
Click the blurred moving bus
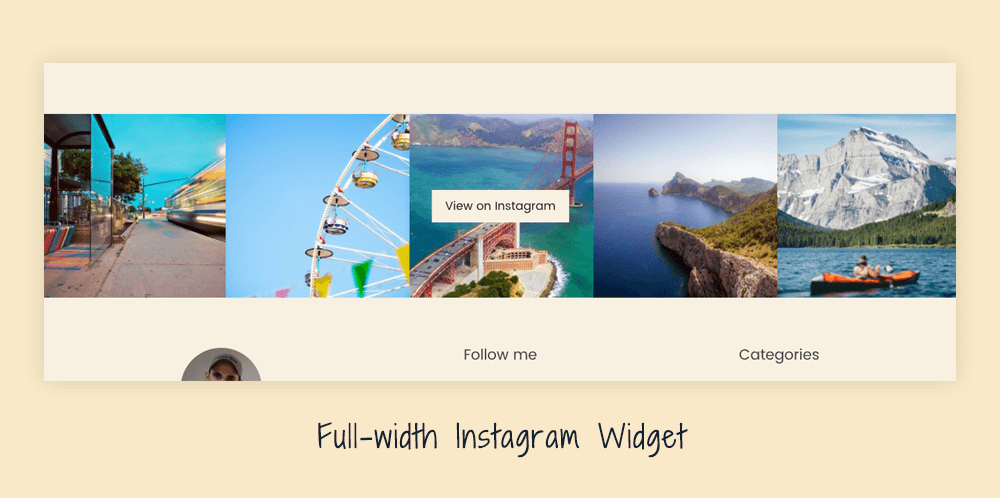coord(196,194)
